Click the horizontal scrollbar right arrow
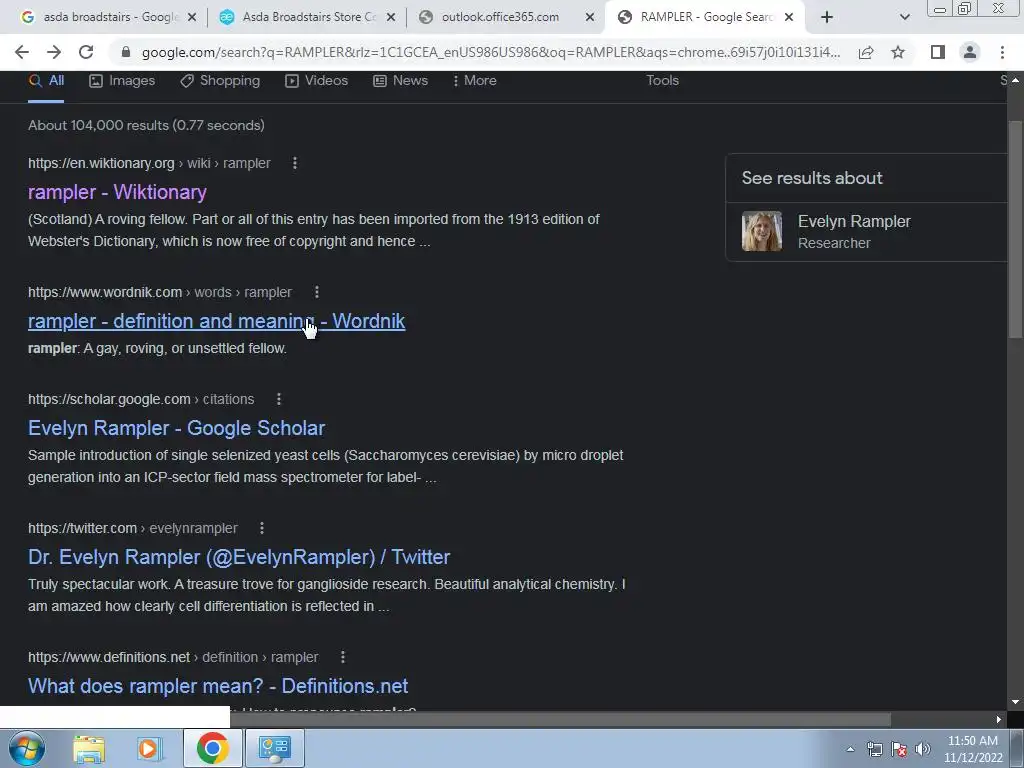Image resolution: width=1024 pixels, height=768 pixels. coord(999,720)
